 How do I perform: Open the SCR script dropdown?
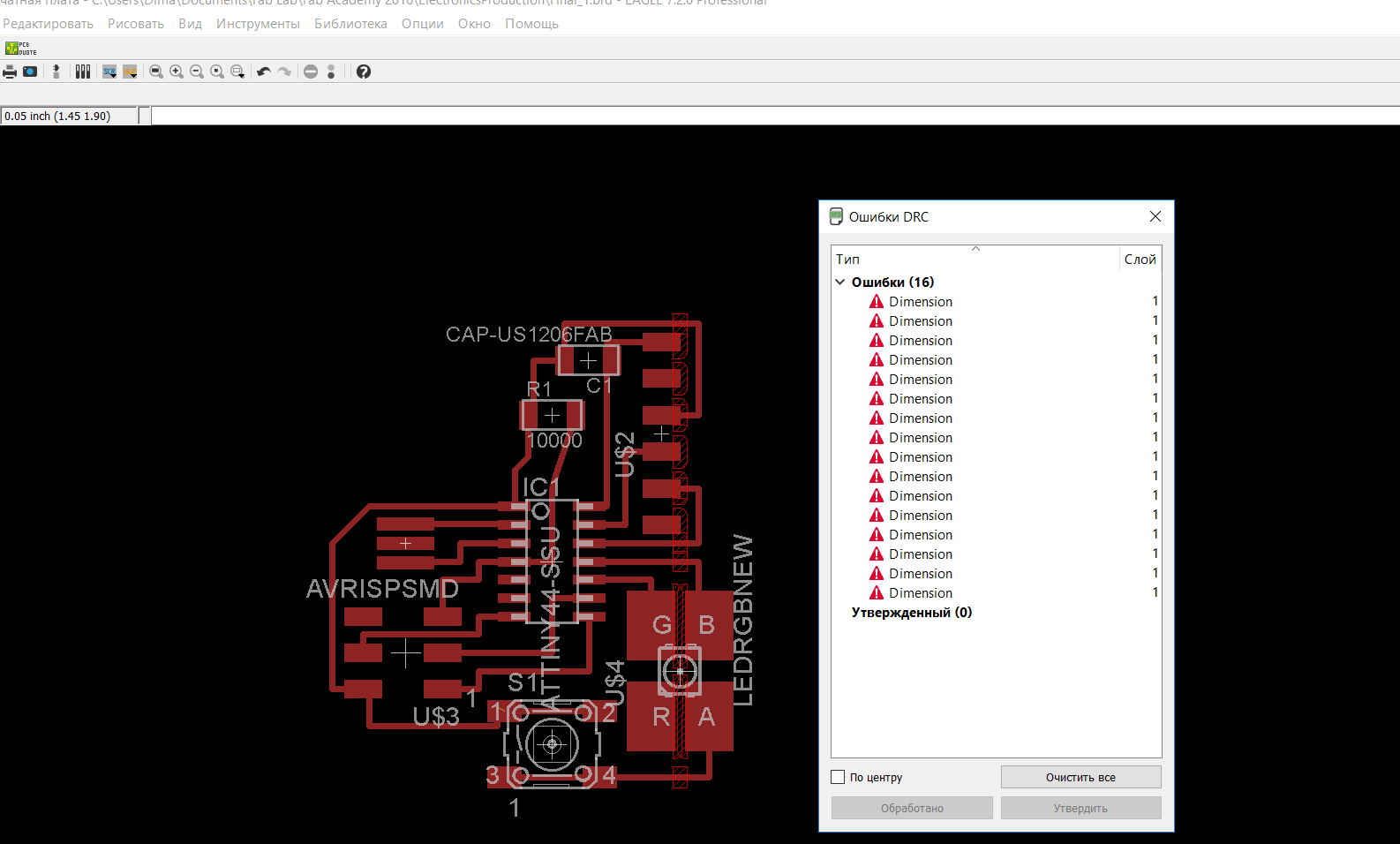coord(109,72)
